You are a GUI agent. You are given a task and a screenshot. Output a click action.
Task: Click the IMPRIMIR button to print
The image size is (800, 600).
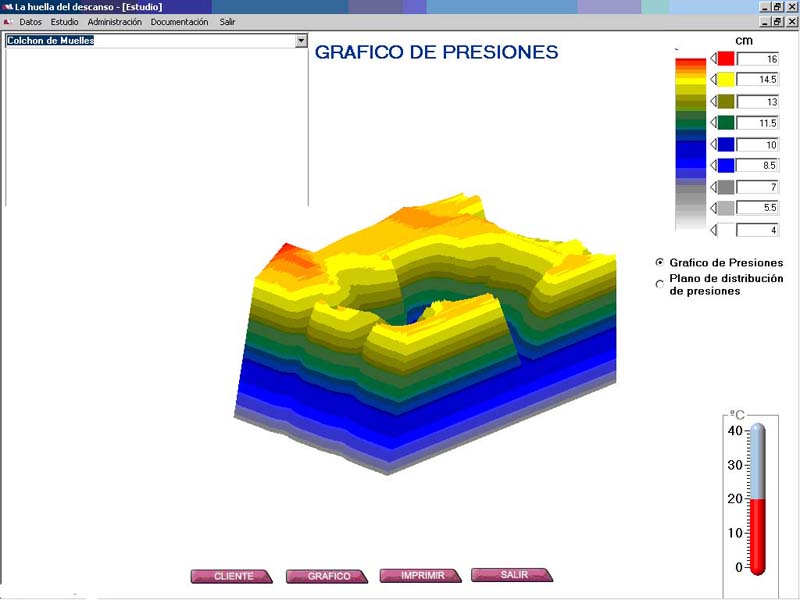tap(421, 575)
